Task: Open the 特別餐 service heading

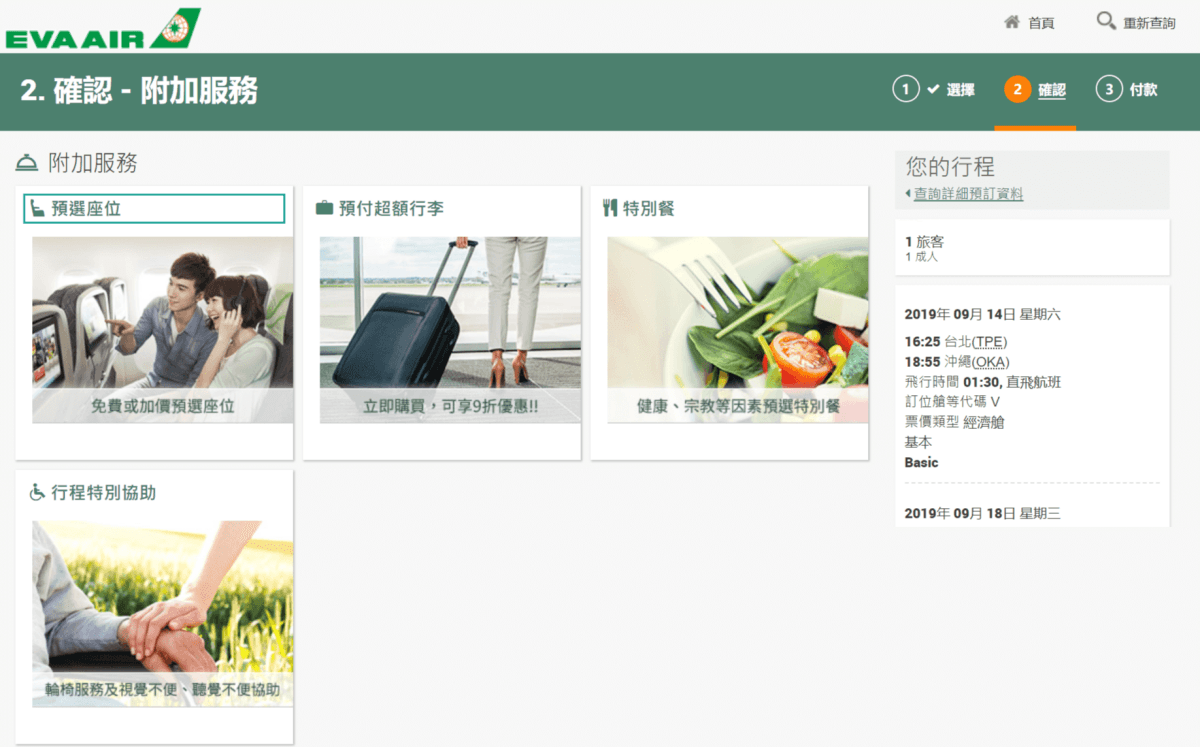Action: click(649, 208)
